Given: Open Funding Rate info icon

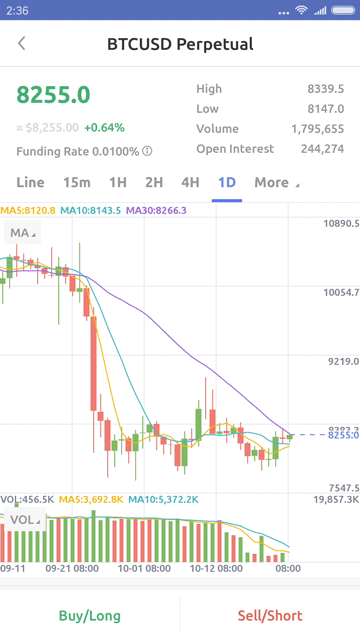Looking at the screenshot, I should pyautogui.click(x=147, y=151).
